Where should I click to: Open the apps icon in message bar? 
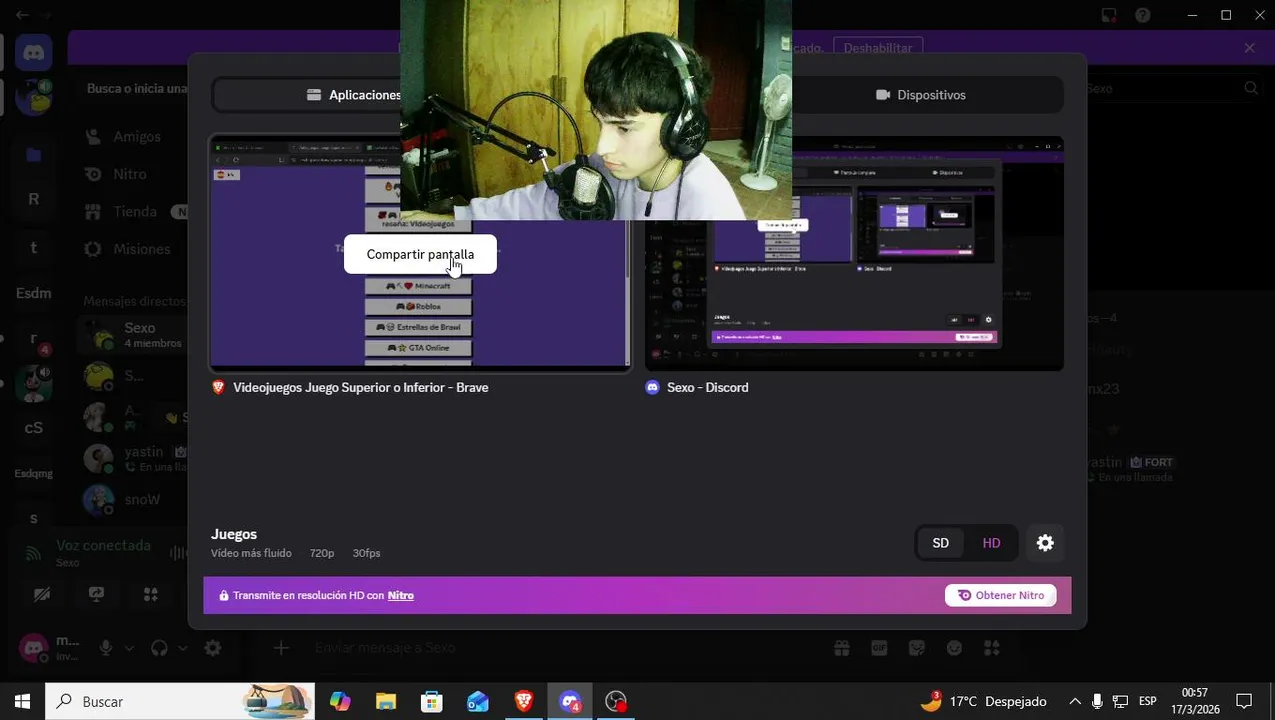pyautogui.click(x=992, y=648)
